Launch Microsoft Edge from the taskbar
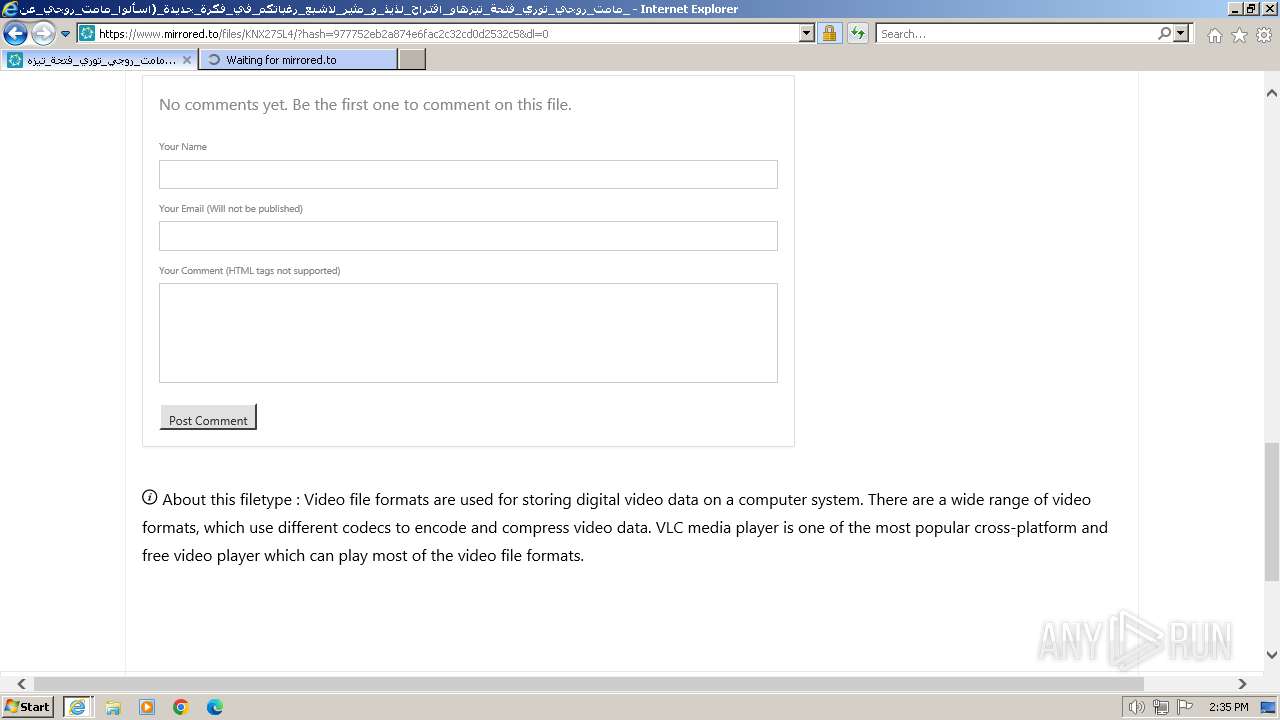Image resolution: width=1280 pixels, height=720 pixels. click(215, 707)
